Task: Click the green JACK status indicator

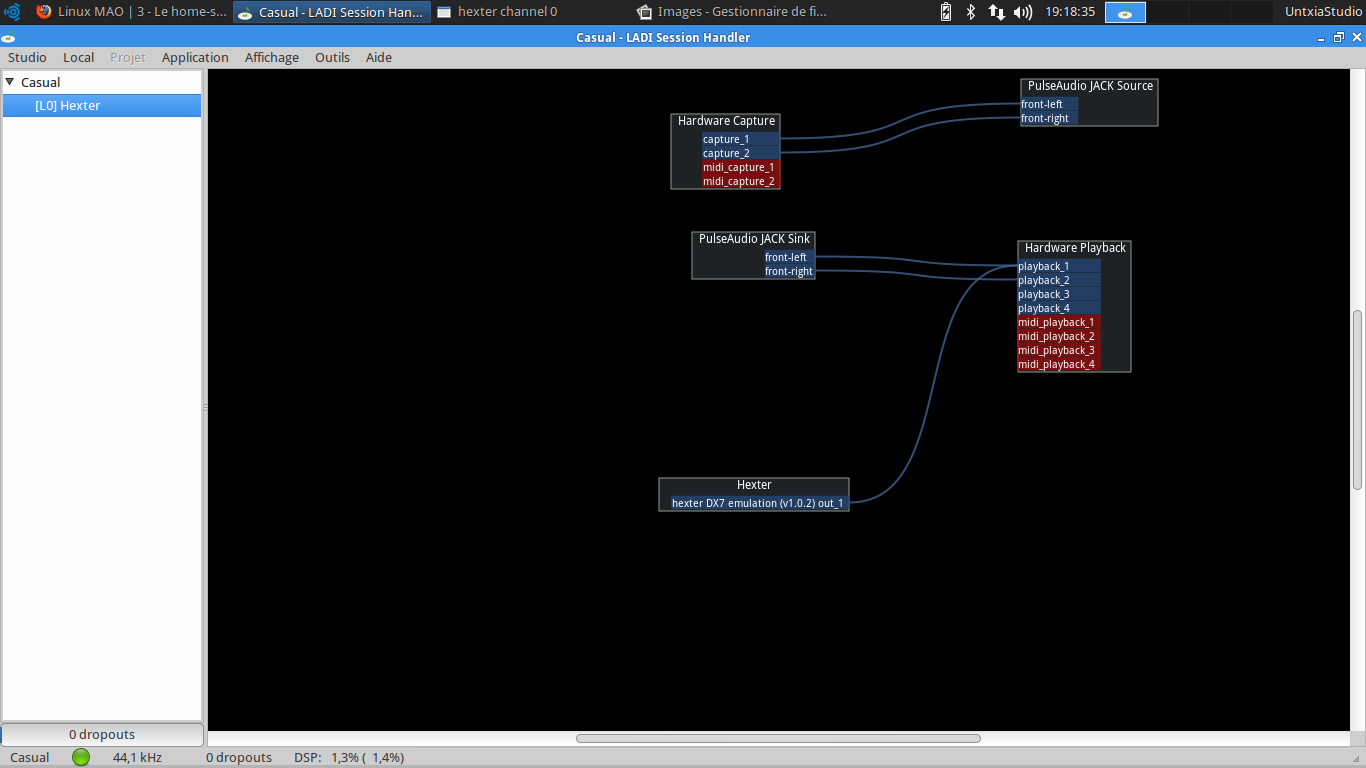Action: pos(81,757)
